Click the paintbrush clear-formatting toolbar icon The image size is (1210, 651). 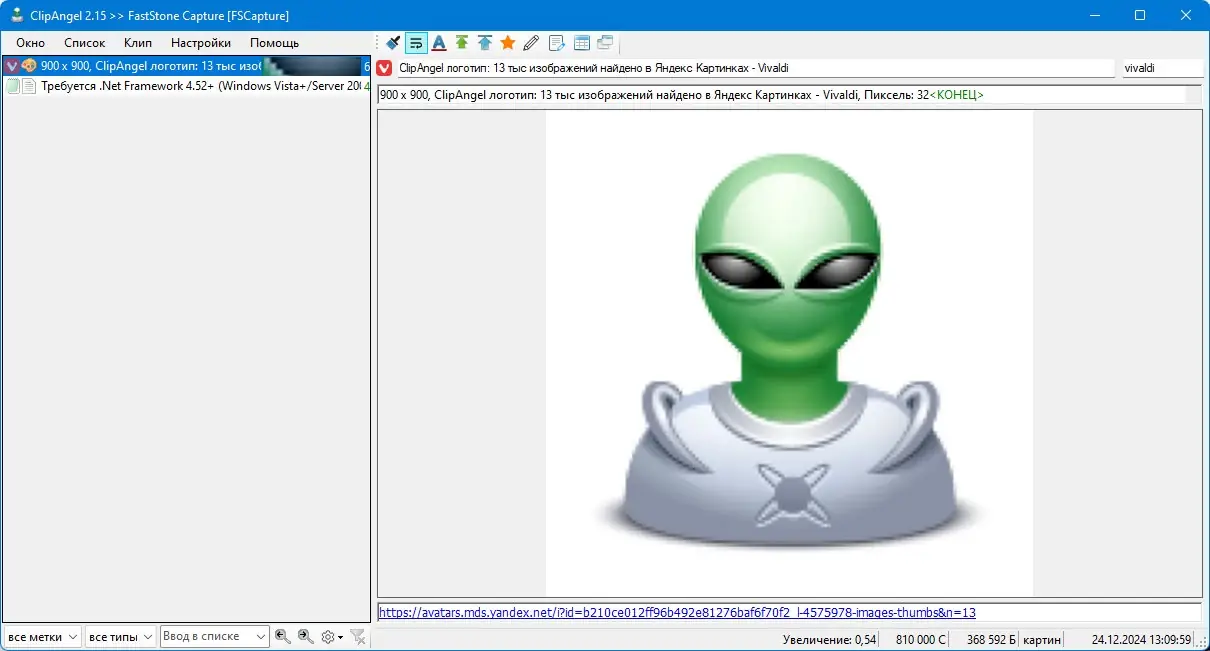(x=393, y=43)
